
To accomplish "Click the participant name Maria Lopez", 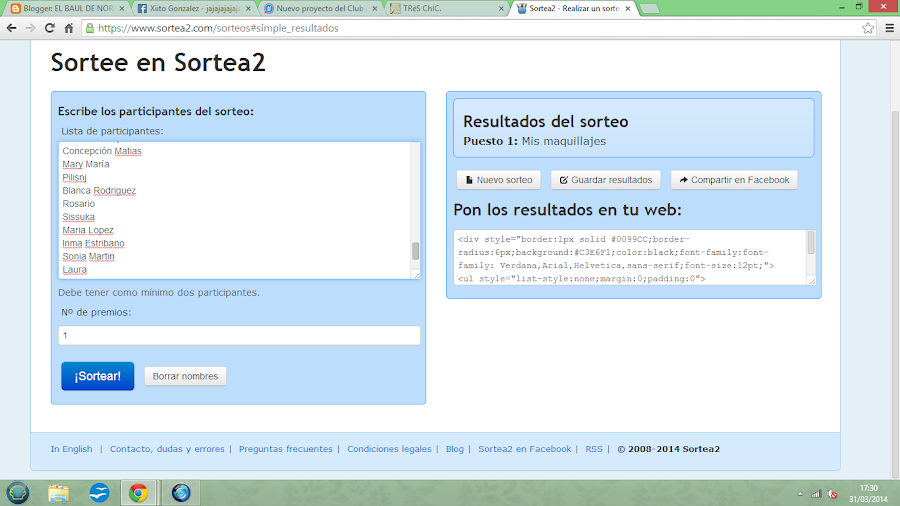I will pyautogui.click(x=88, y=230).
